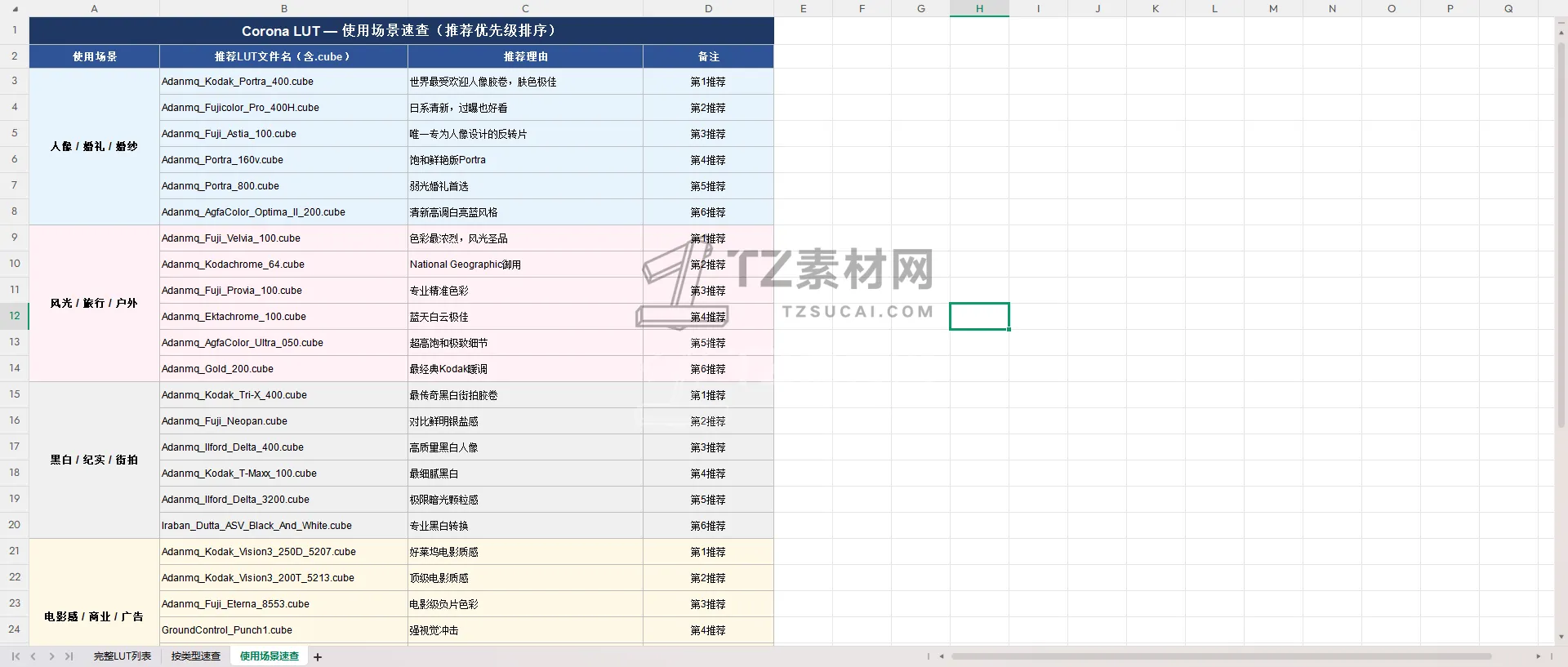Click the Iraban_Dutta_ASV_Black_And_White.cube cell
This screenshot has height=667, width=1568.
click(x=284, y=526)
